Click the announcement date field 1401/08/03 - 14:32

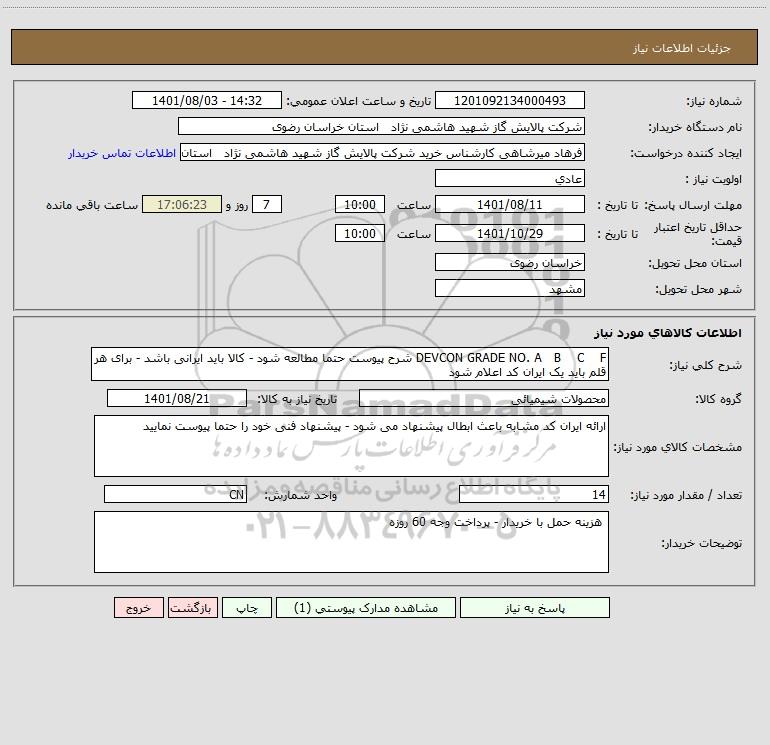click(207, 100)
